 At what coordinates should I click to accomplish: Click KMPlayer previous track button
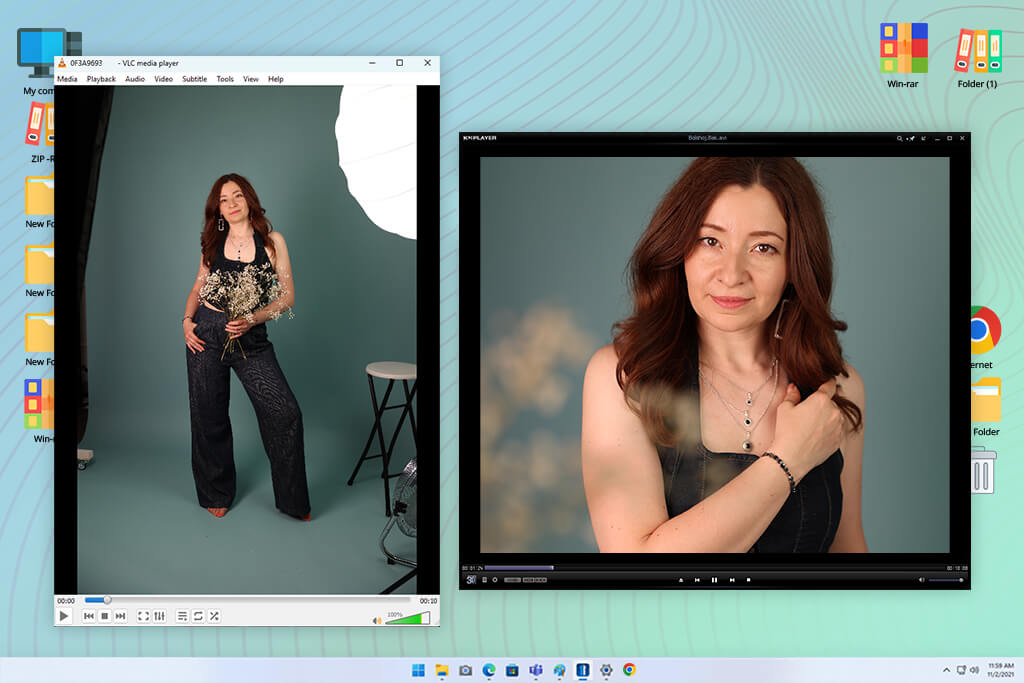(x=697, y=580)
